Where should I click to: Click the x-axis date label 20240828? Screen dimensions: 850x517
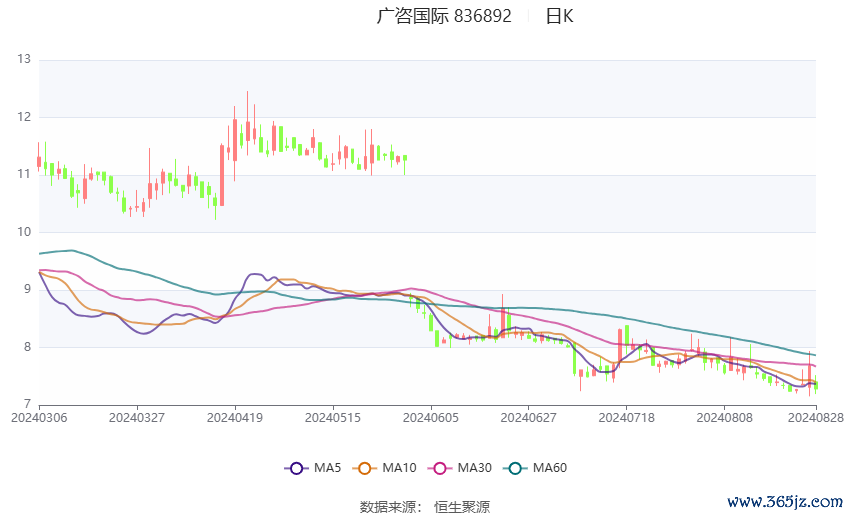point(816,418)
